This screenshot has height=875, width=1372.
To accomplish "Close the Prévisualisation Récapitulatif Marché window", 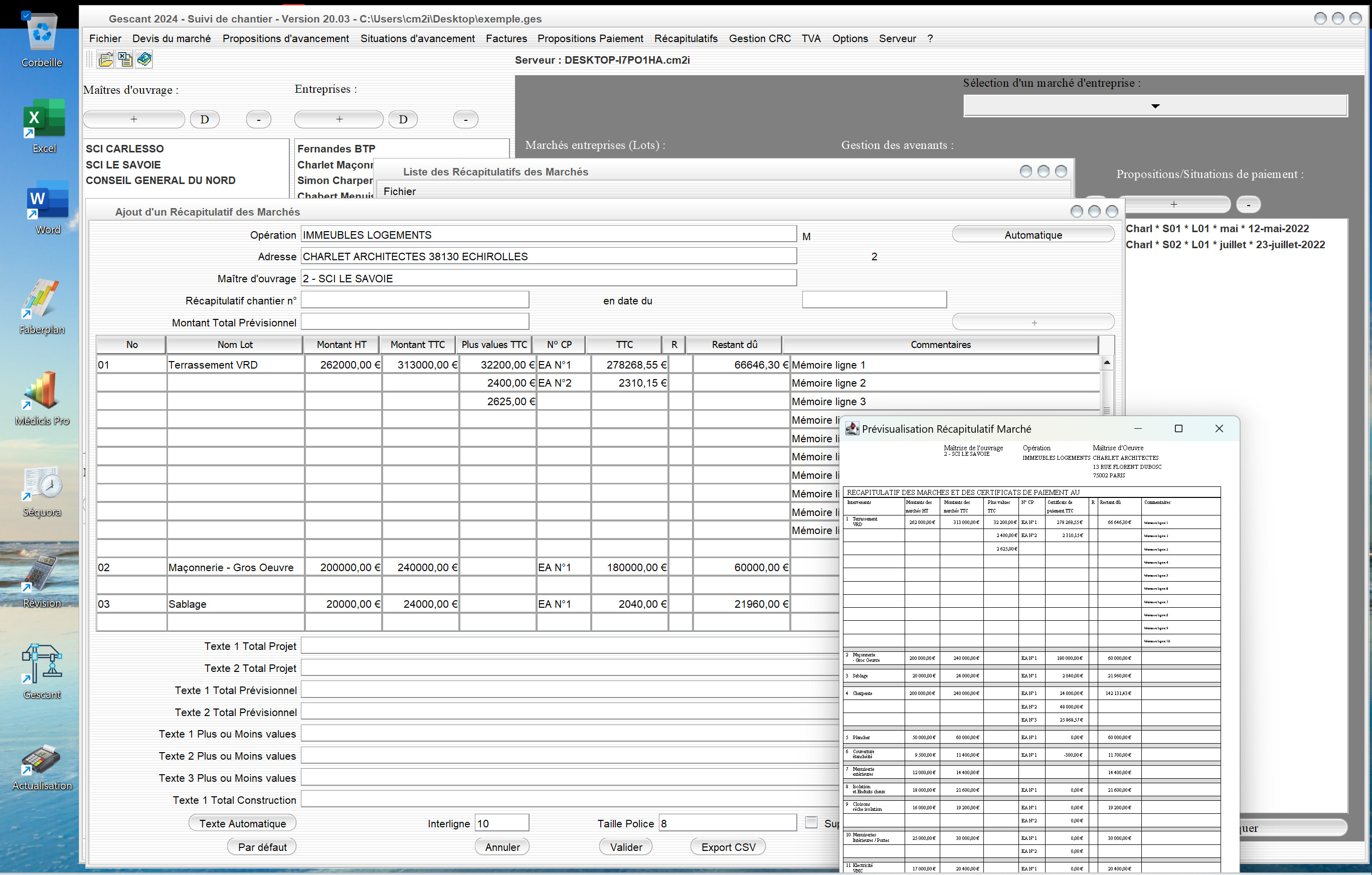I will [1219, 428].
